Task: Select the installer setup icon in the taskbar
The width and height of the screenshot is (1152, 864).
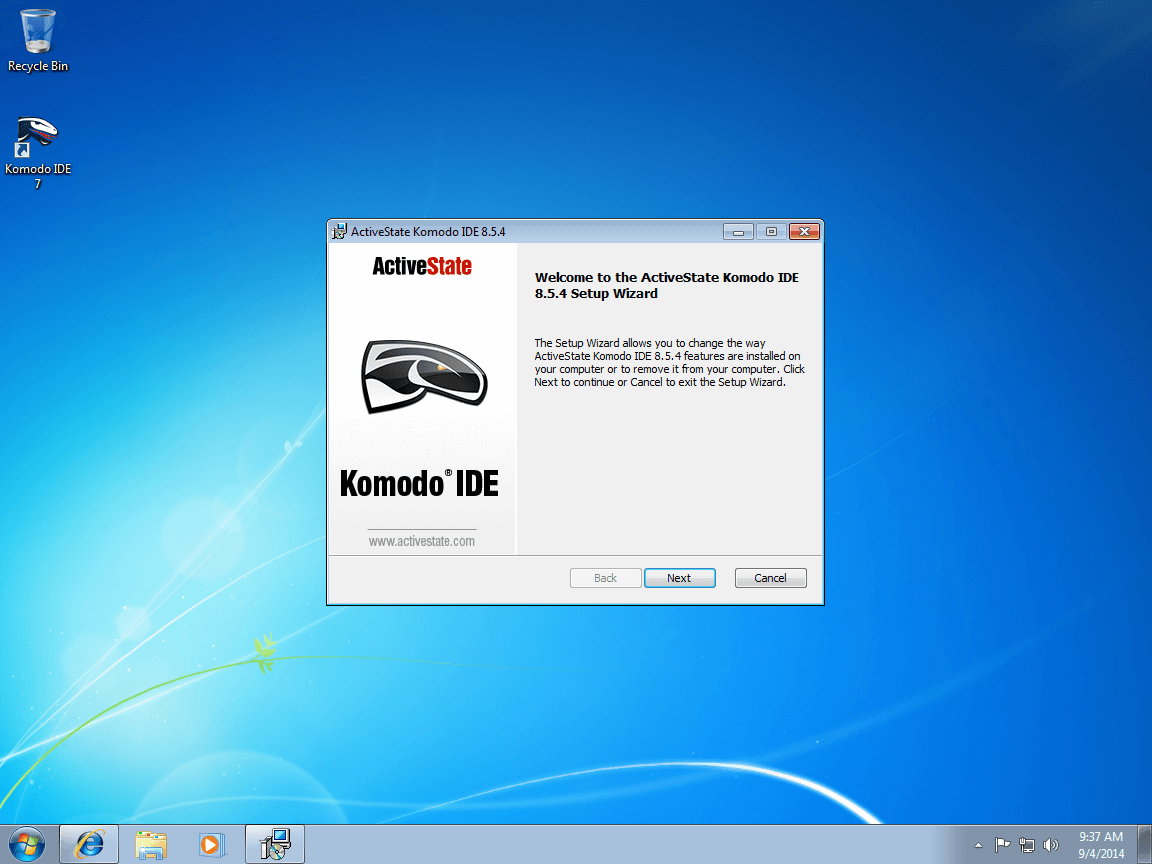Action: click(x=275, y=845)
